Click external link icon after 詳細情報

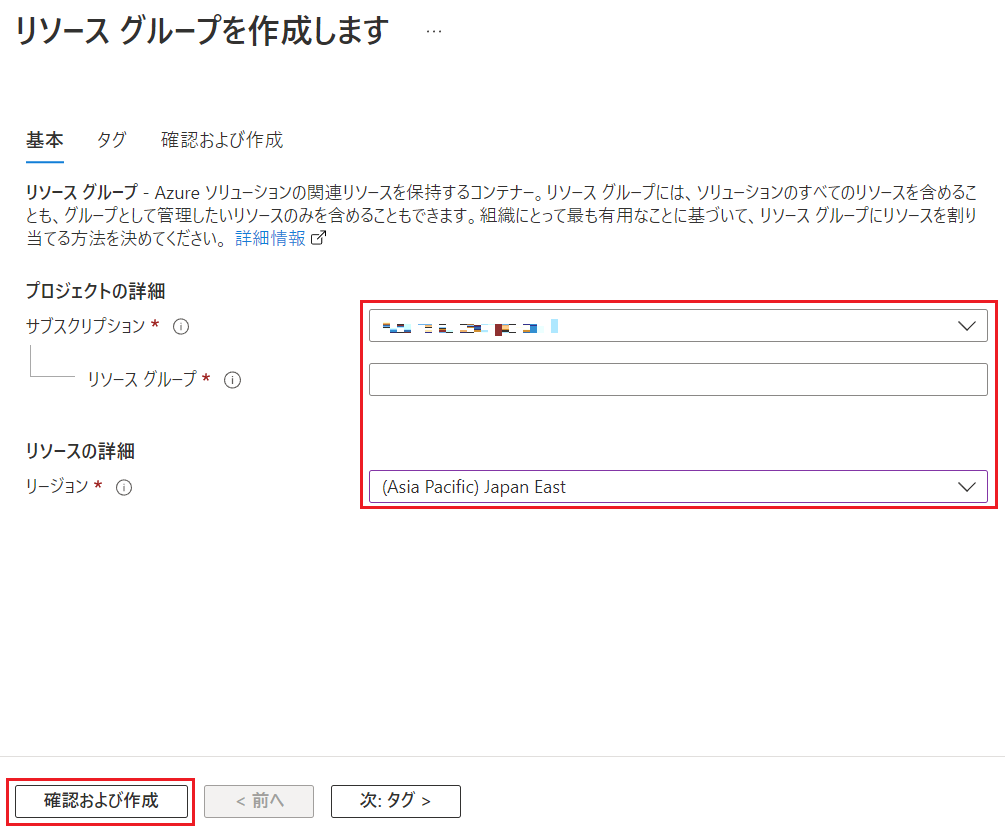[x=319, y=239]
